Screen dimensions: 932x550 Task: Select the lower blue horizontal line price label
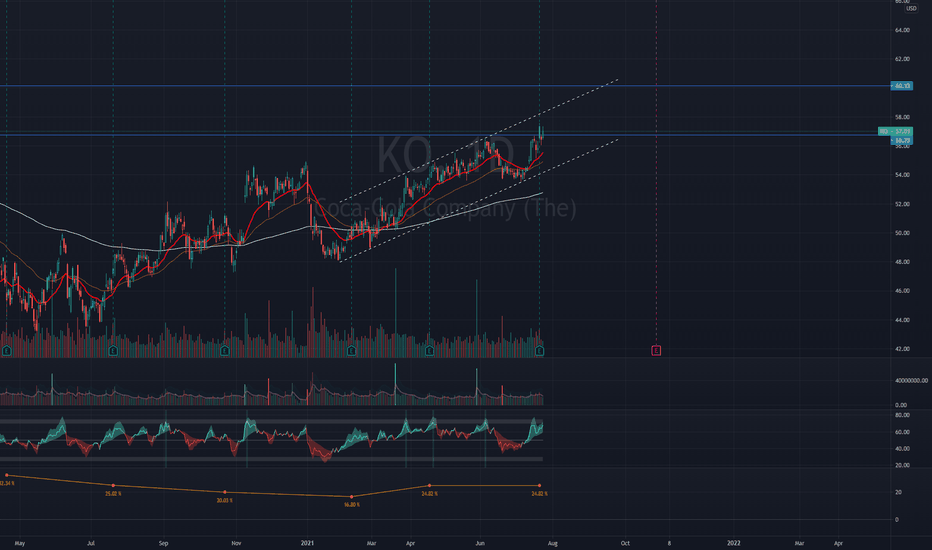tap(902, 140)
